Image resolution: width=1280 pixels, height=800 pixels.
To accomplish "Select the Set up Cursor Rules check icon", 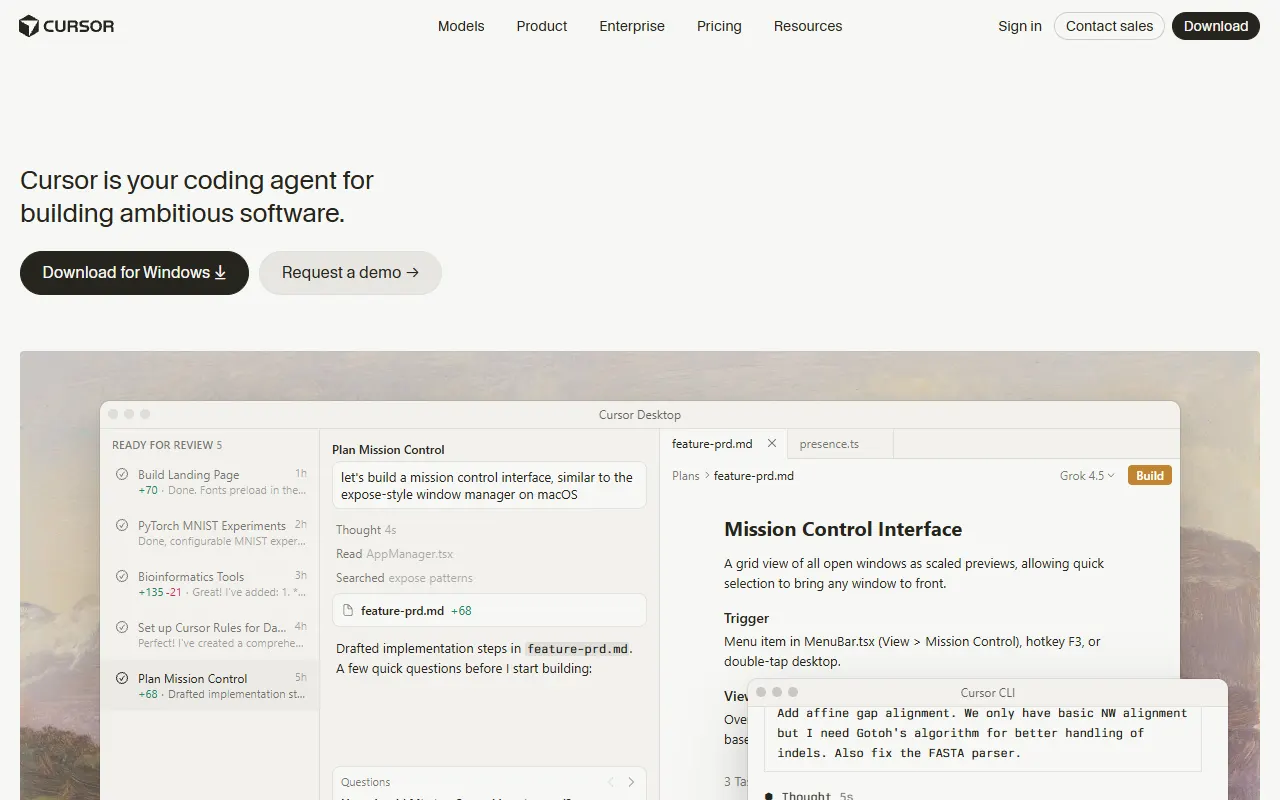I will (x=122, y=627).
